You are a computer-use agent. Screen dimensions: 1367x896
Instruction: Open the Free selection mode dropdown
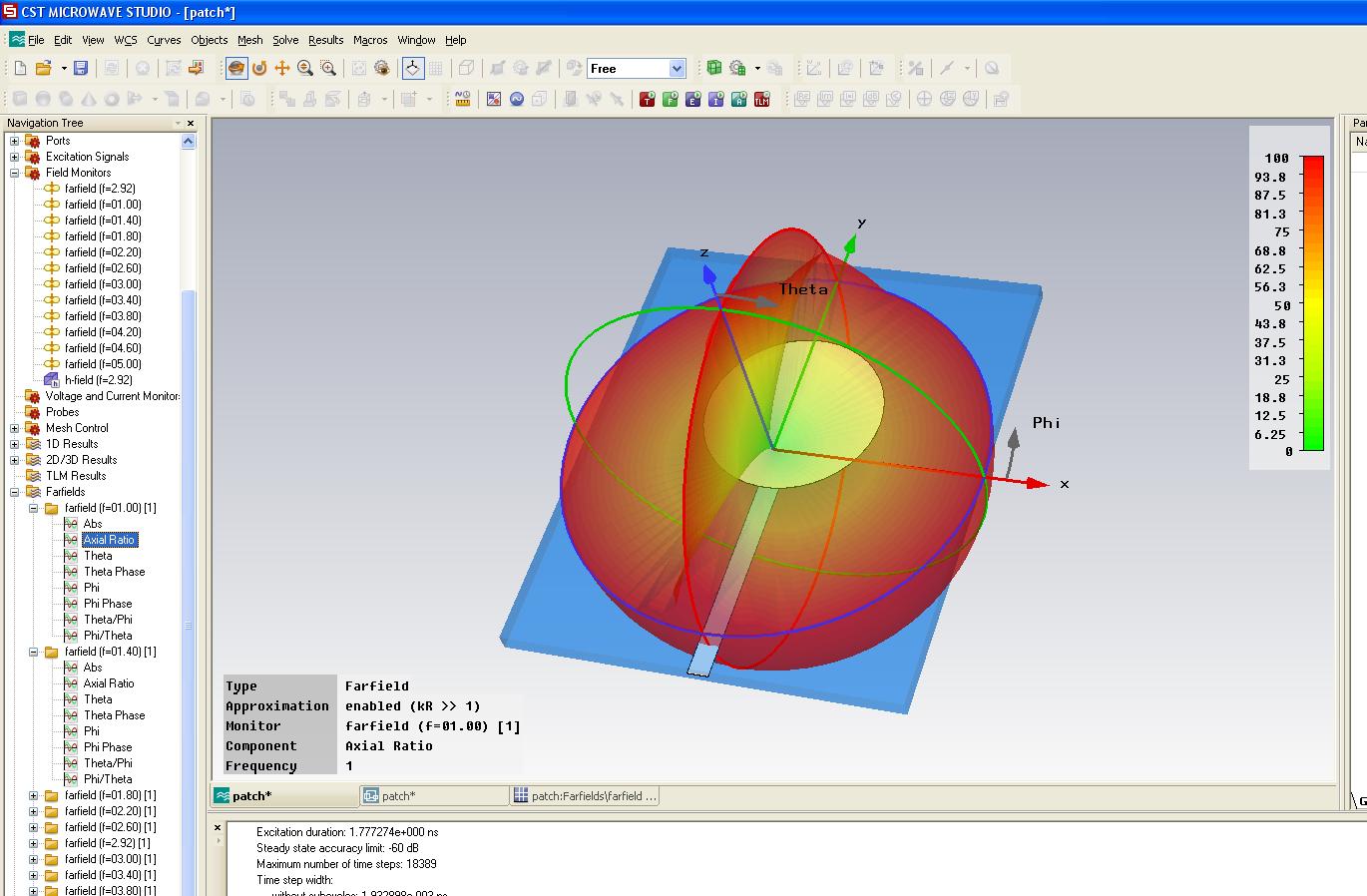(x=678, y=68)
